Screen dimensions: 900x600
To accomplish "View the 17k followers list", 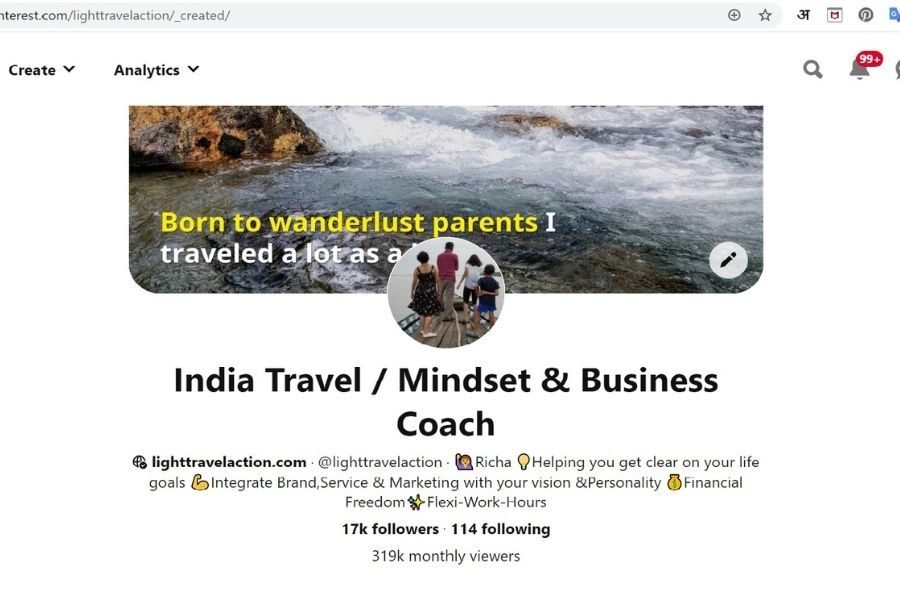I will point(390,529).
